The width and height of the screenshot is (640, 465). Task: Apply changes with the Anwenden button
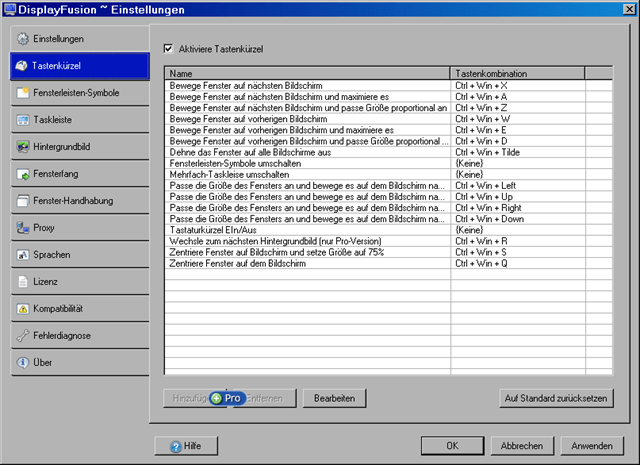click(592, 446)
